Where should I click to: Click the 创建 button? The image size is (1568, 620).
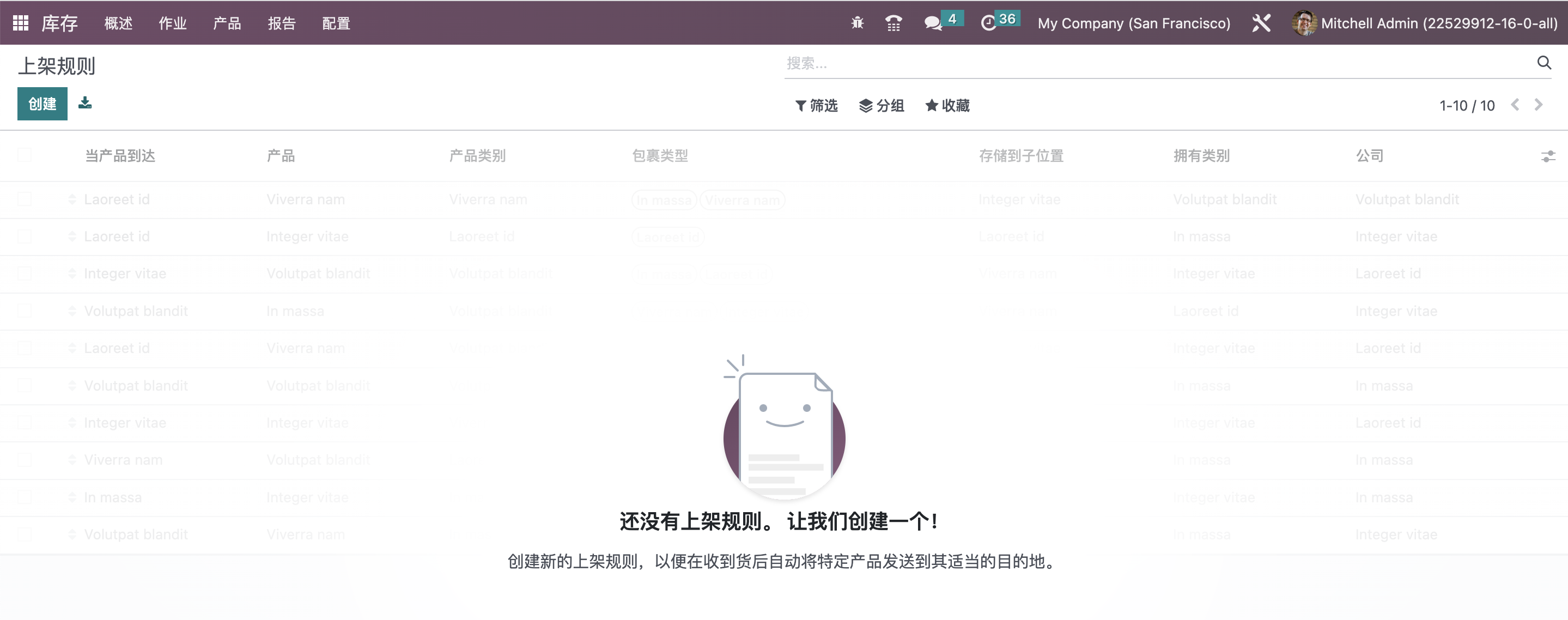[42, 104]
